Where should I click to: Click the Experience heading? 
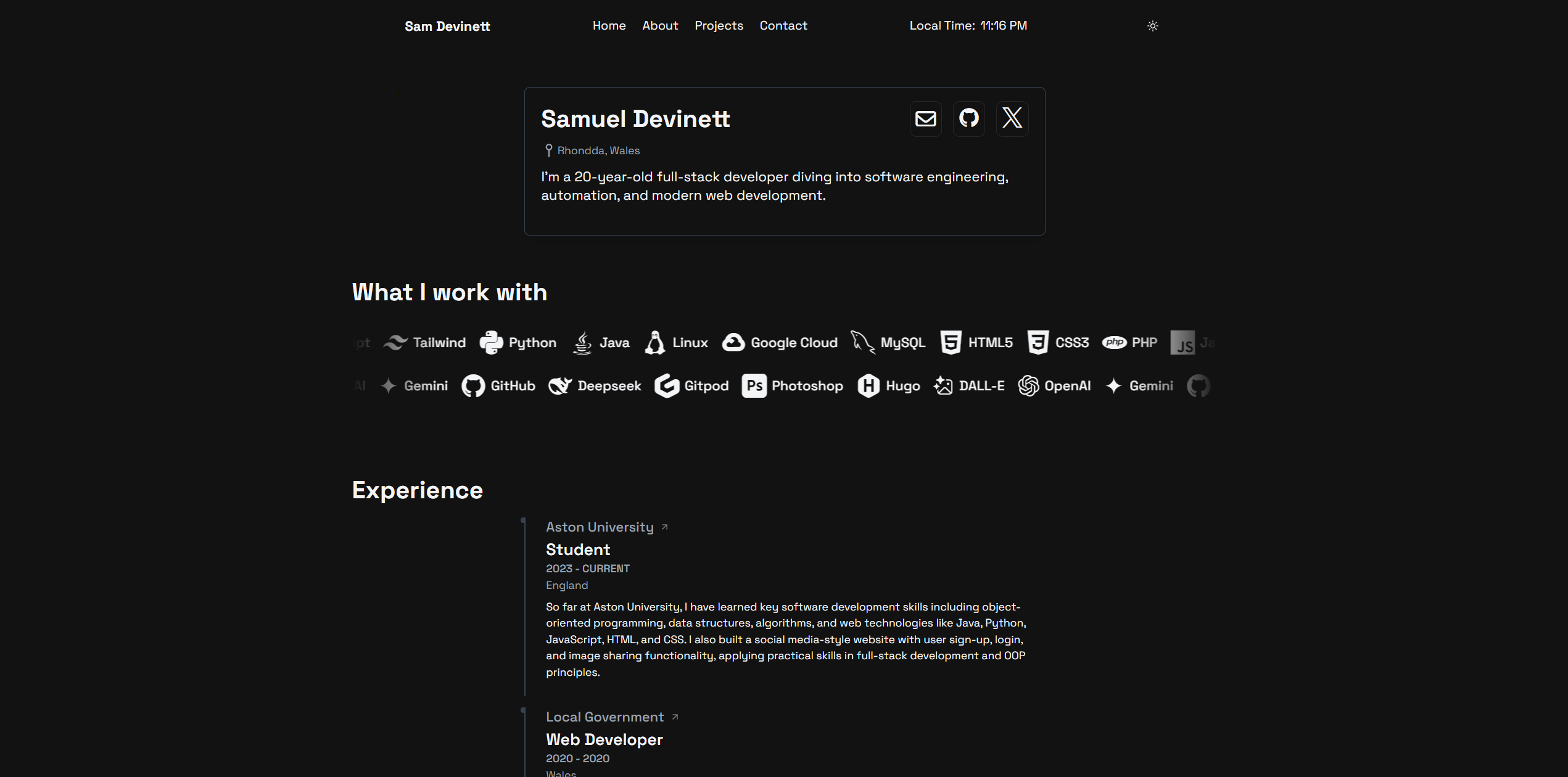coord(417,491)
